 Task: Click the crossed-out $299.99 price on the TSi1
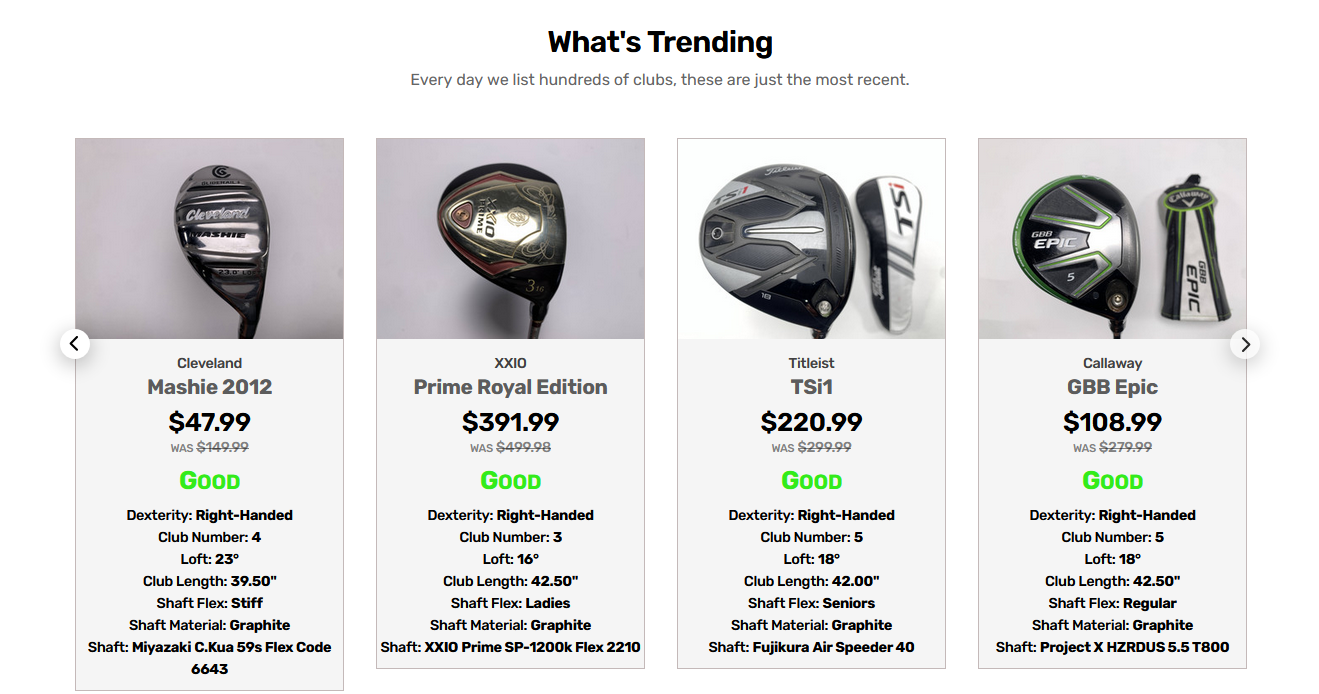coord(825,447)
